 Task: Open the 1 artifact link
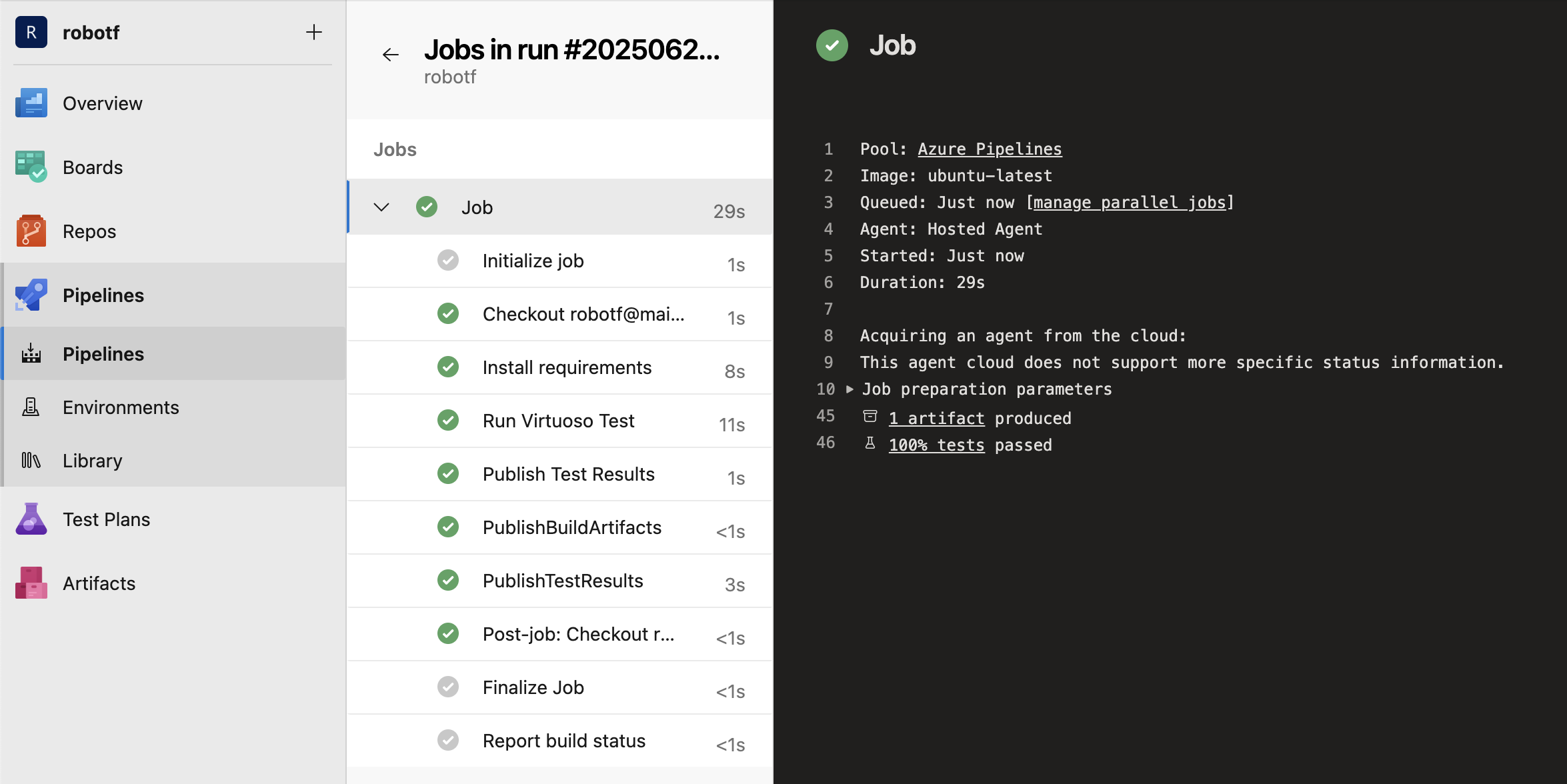click(936, 419)
